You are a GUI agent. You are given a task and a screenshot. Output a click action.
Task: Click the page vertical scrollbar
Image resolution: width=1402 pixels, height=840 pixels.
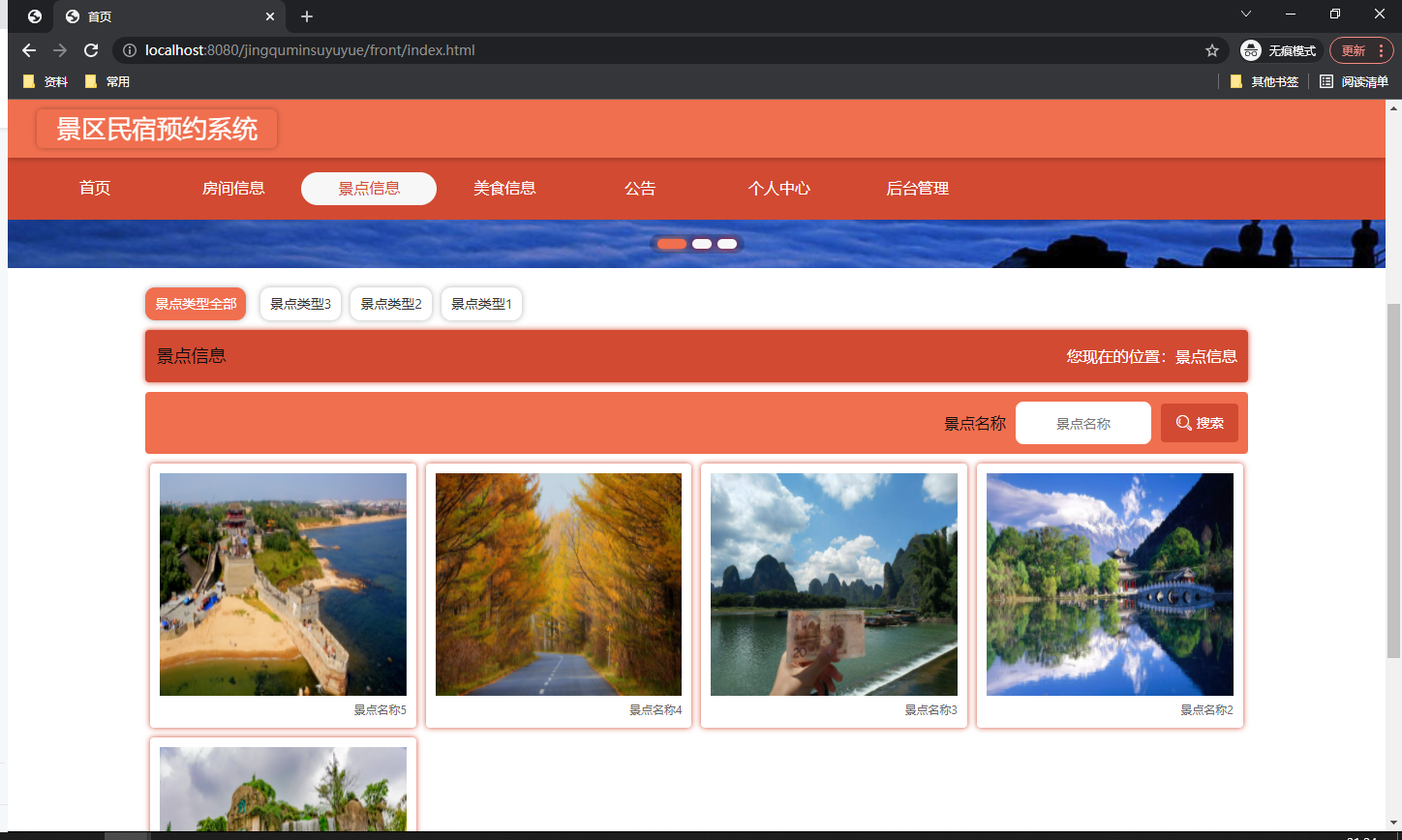[1393, 481]
